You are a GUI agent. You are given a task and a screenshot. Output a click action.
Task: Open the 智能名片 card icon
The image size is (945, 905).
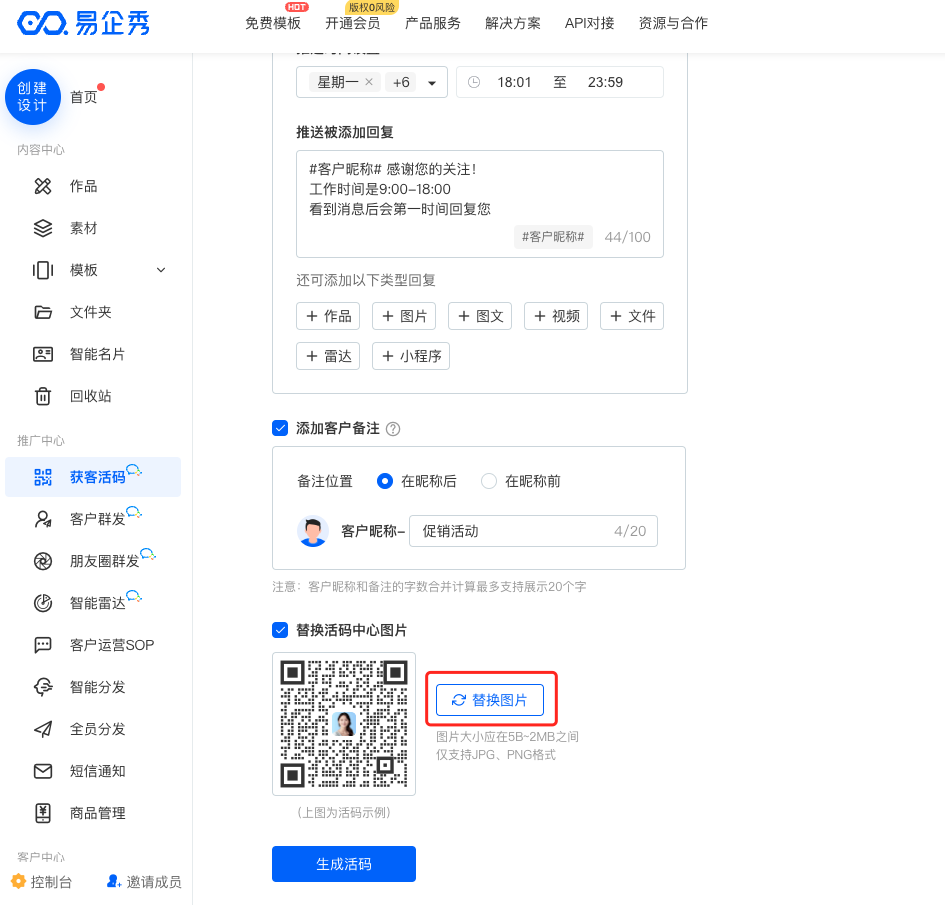[x=43, y=354]
